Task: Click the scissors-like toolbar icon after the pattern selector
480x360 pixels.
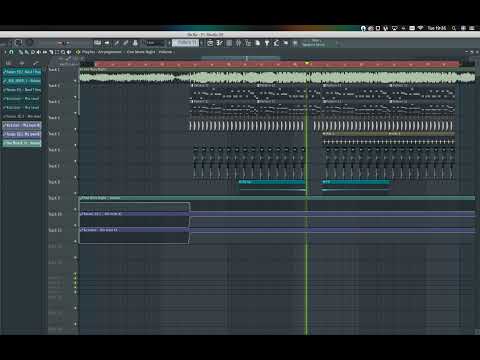Action: click(x=219, y=43)
